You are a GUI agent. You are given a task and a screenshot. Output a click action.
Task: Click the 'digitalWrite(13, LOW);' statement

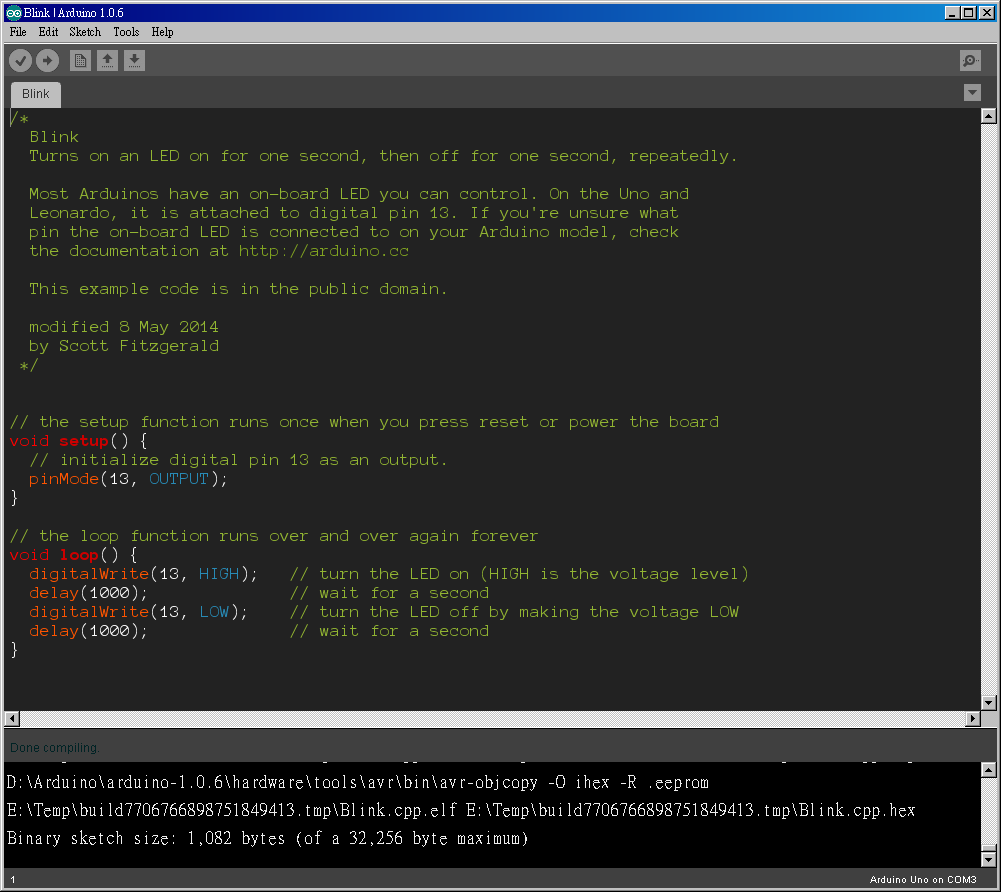(x=138, y=612)
